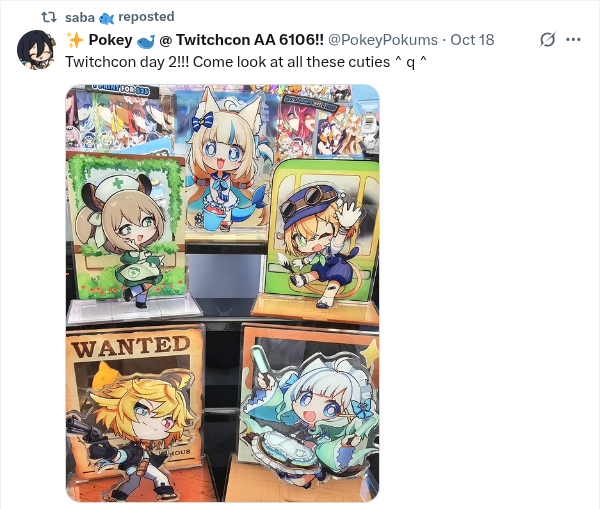Click the Pokey display name
This screenshot has width=602, height=509.
pos(111,40)
